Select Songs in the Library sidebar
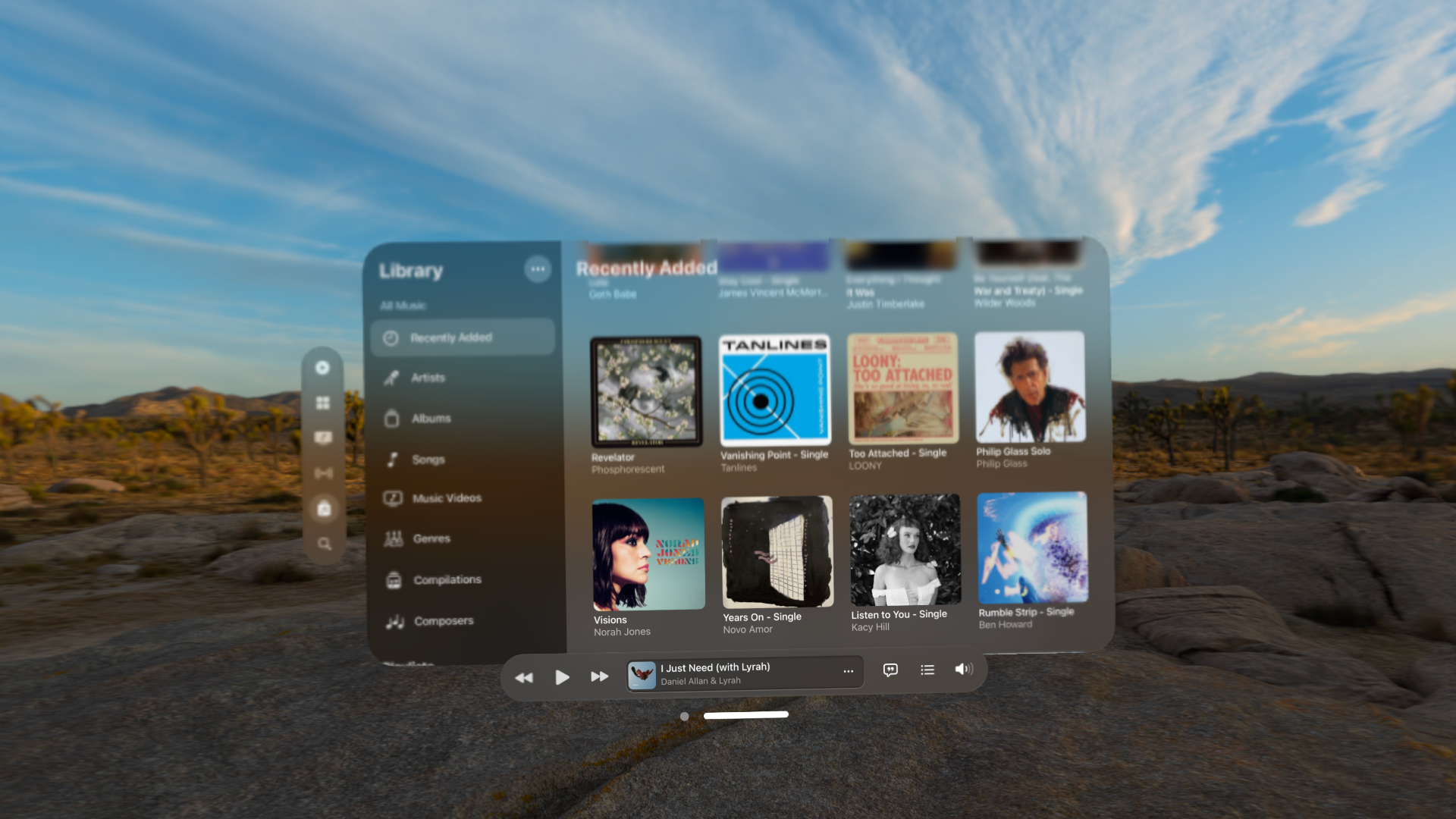Screen dimensions: 1456x819 tap(428, 460)
